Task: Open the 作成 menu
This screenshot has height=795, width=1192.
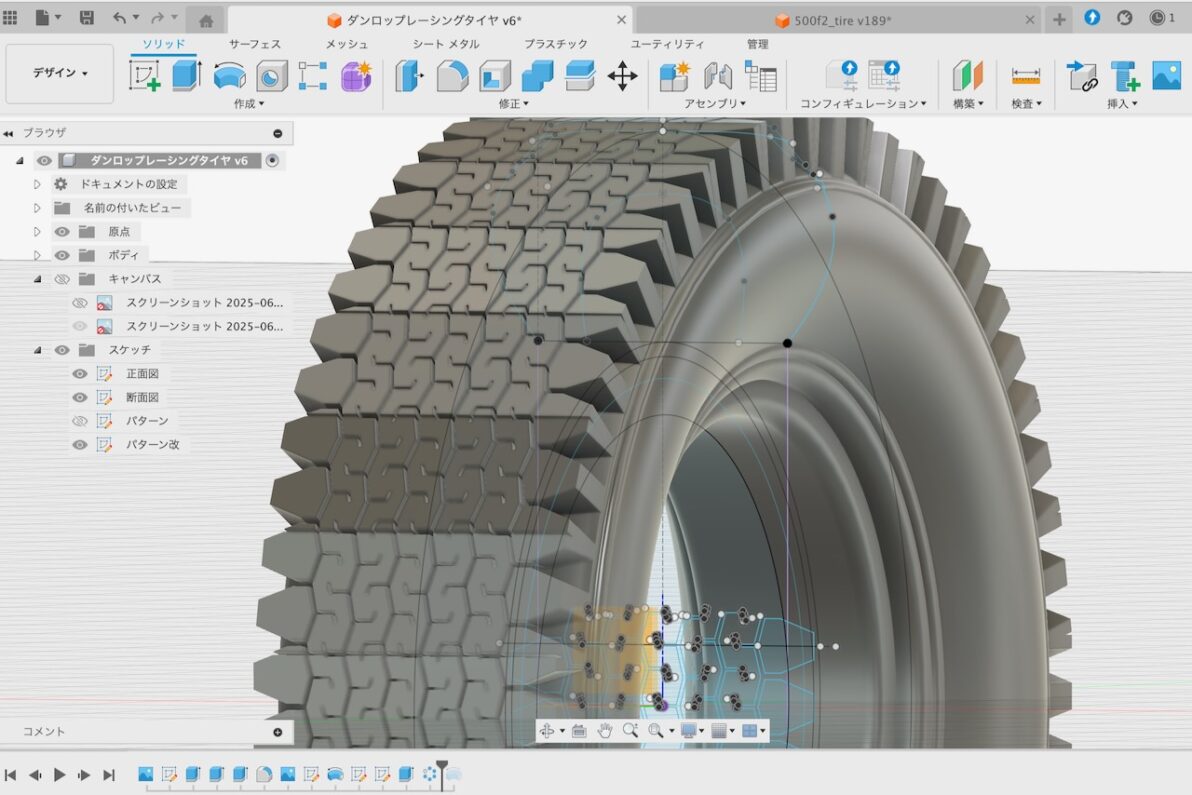Action: coord(249,104)
